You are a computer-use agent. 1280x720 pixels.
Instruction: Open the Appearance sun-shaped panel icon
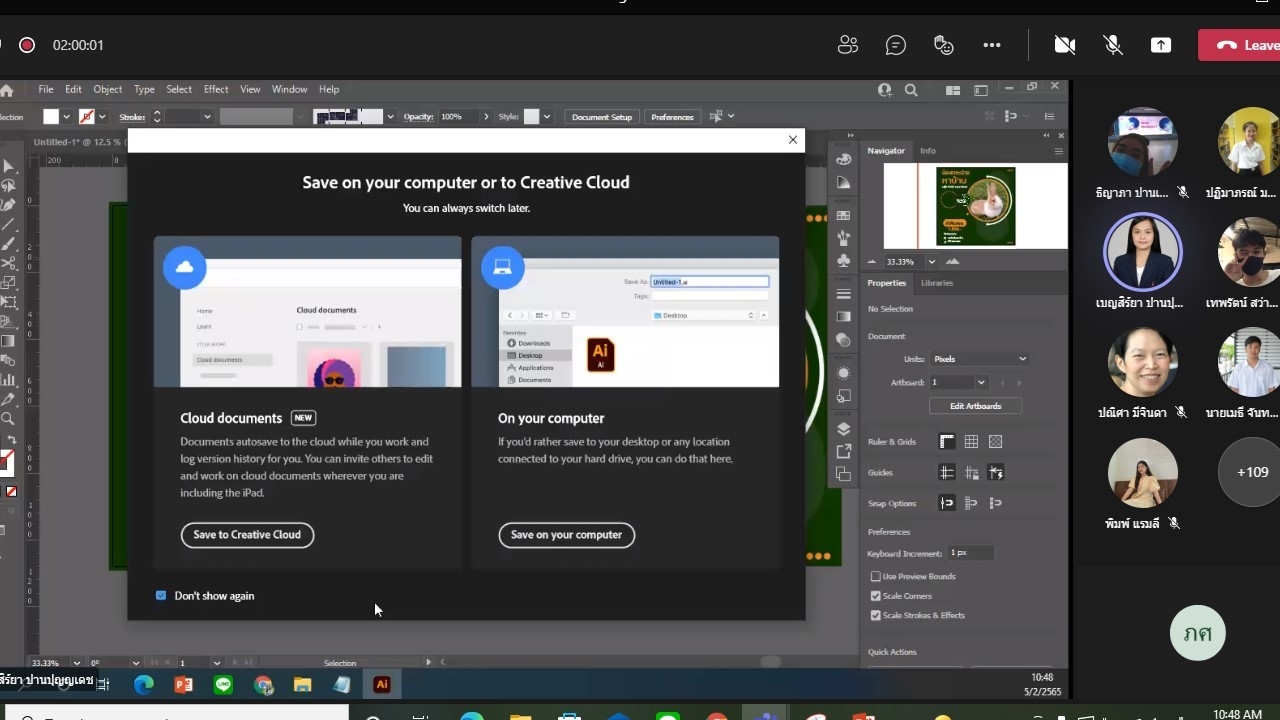coord(844,373)
